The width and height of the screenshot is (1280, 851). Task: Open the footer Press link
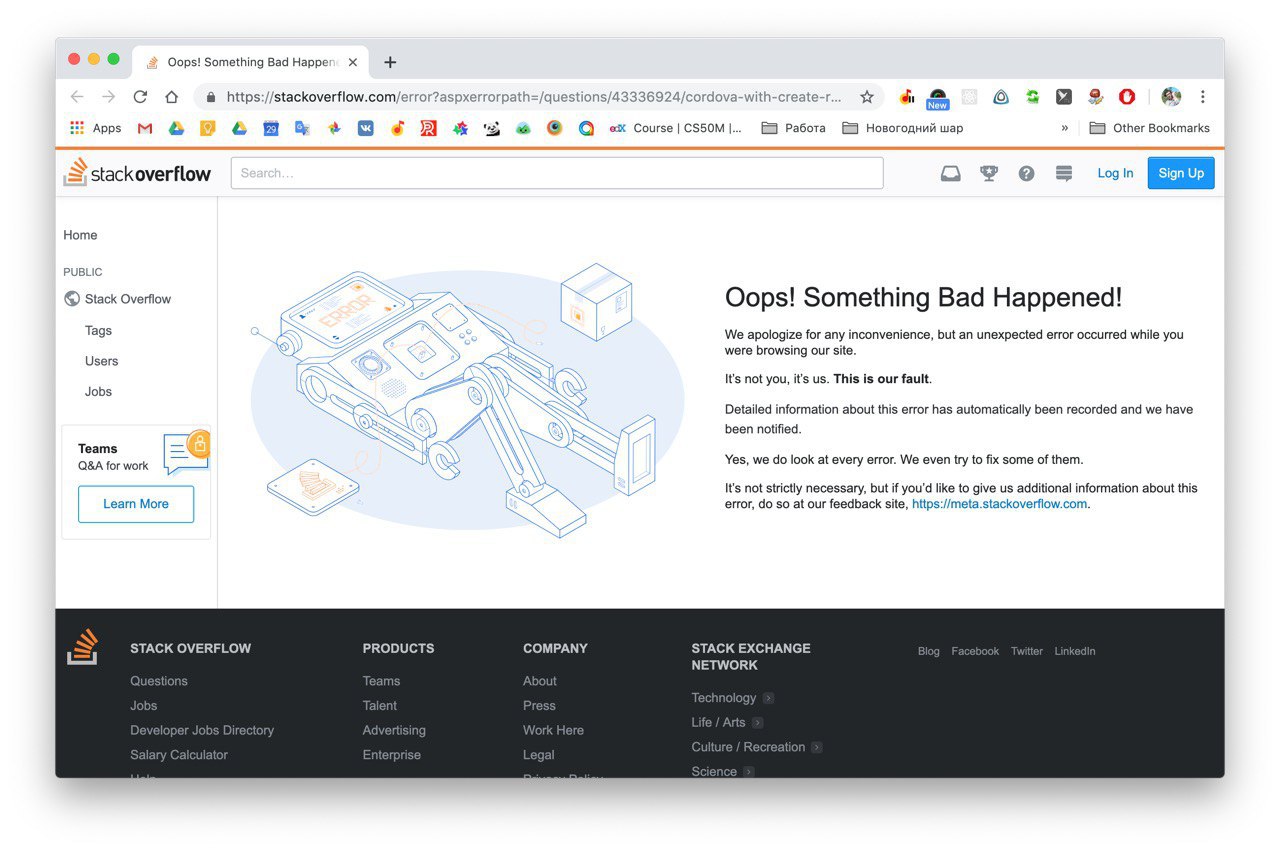click(x=539, y=706)
